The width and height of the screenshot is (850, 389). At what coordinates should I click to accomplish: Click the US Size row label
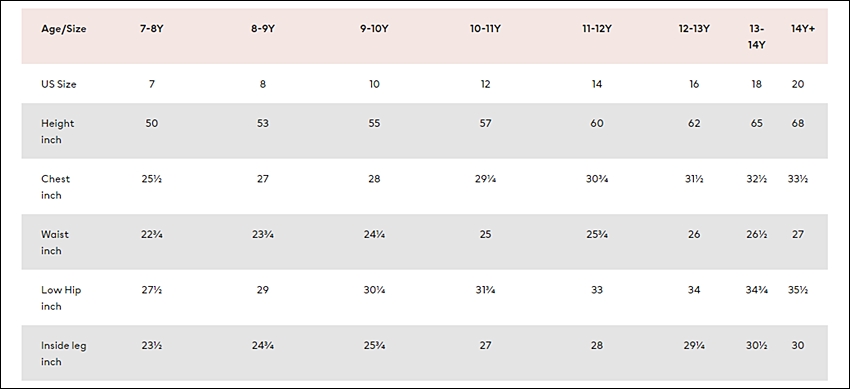(59, 84)
